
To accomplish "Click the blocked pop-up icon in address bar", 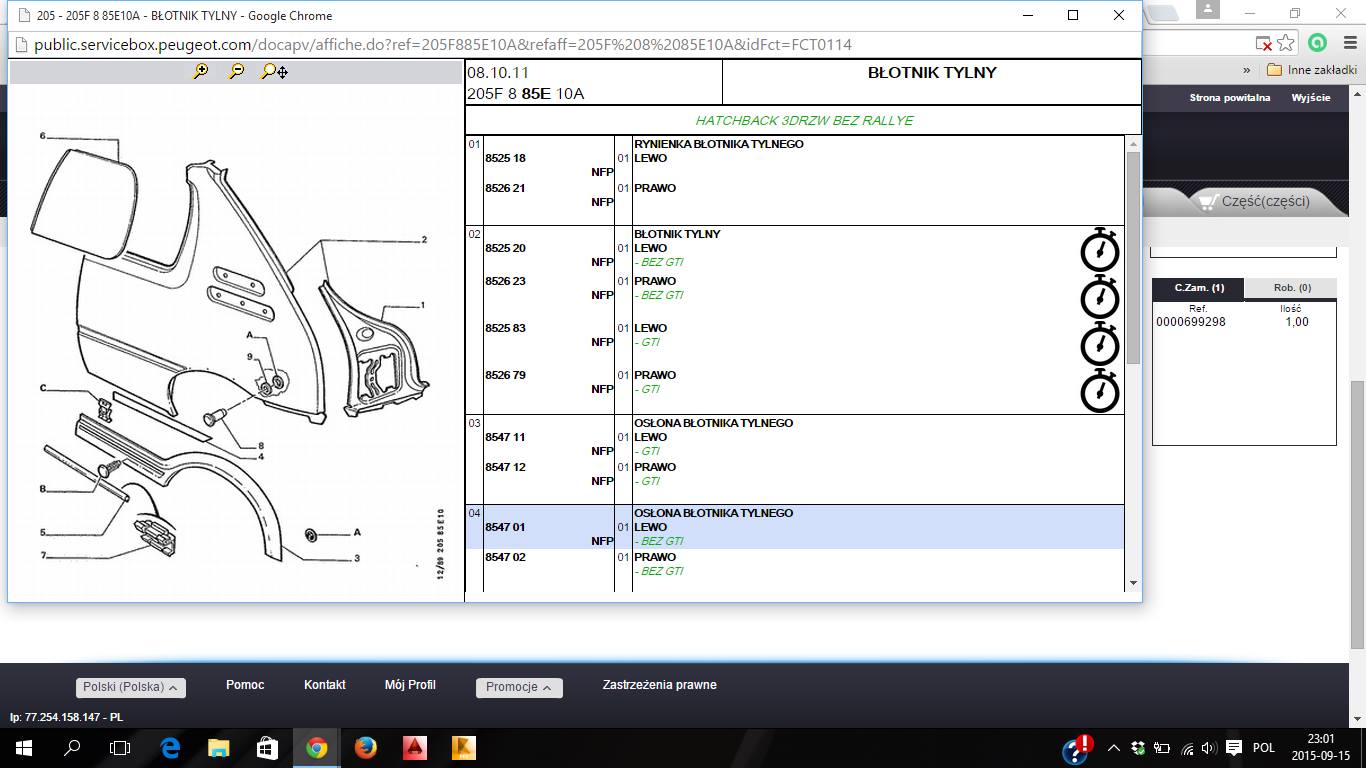I will coord(1264,43).
